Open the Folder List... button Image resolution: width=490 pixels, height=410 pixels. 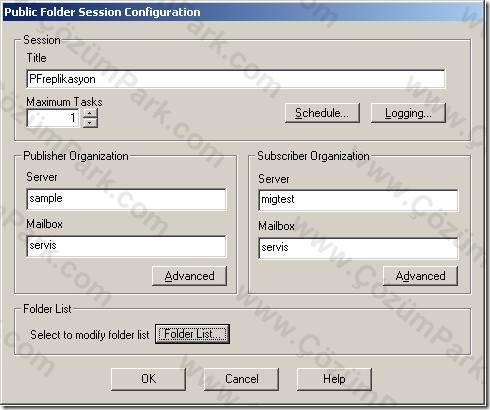click(x=192, y=334)
